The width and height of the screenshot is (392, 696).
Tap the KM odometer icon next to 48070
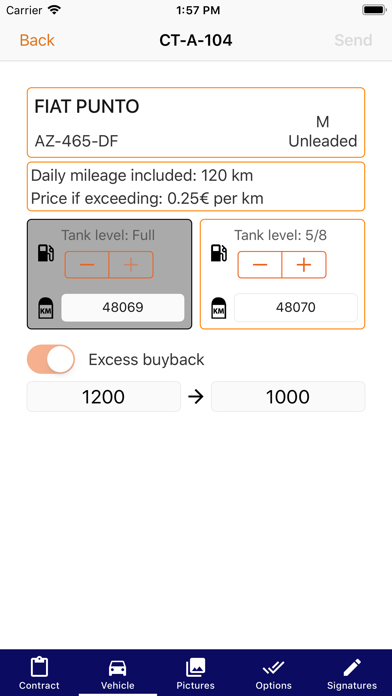pos(218,308)
